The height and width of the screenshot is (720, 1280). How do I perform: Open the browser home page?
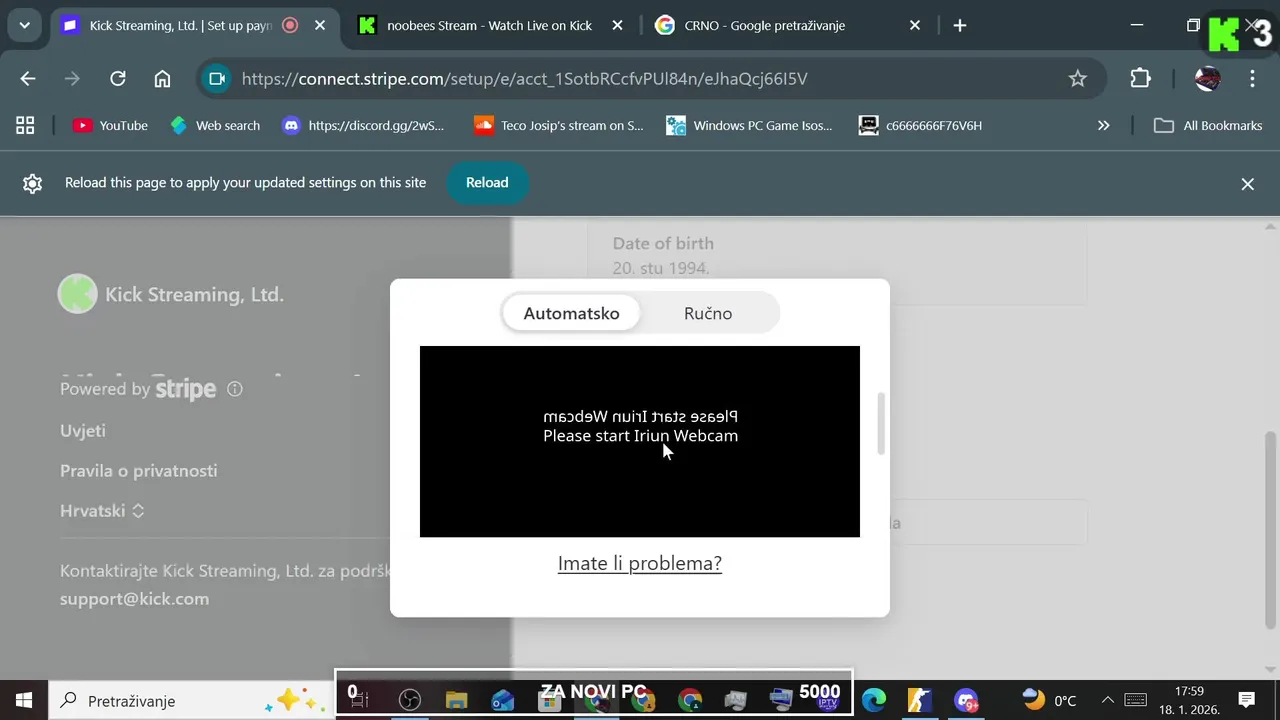(162, 79)
